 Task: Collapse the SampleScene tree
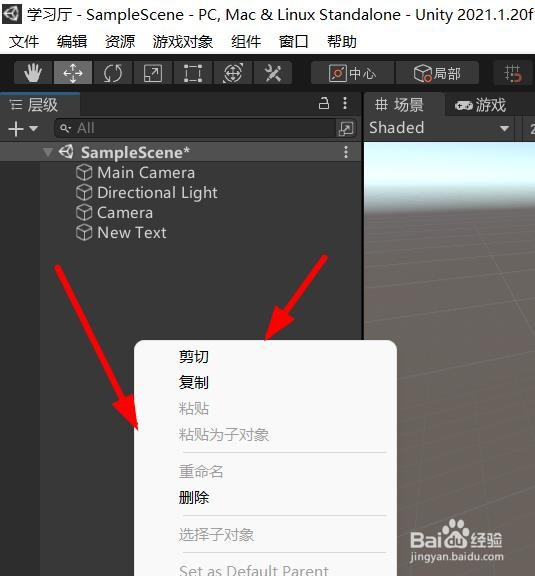[x=47, y=152]
